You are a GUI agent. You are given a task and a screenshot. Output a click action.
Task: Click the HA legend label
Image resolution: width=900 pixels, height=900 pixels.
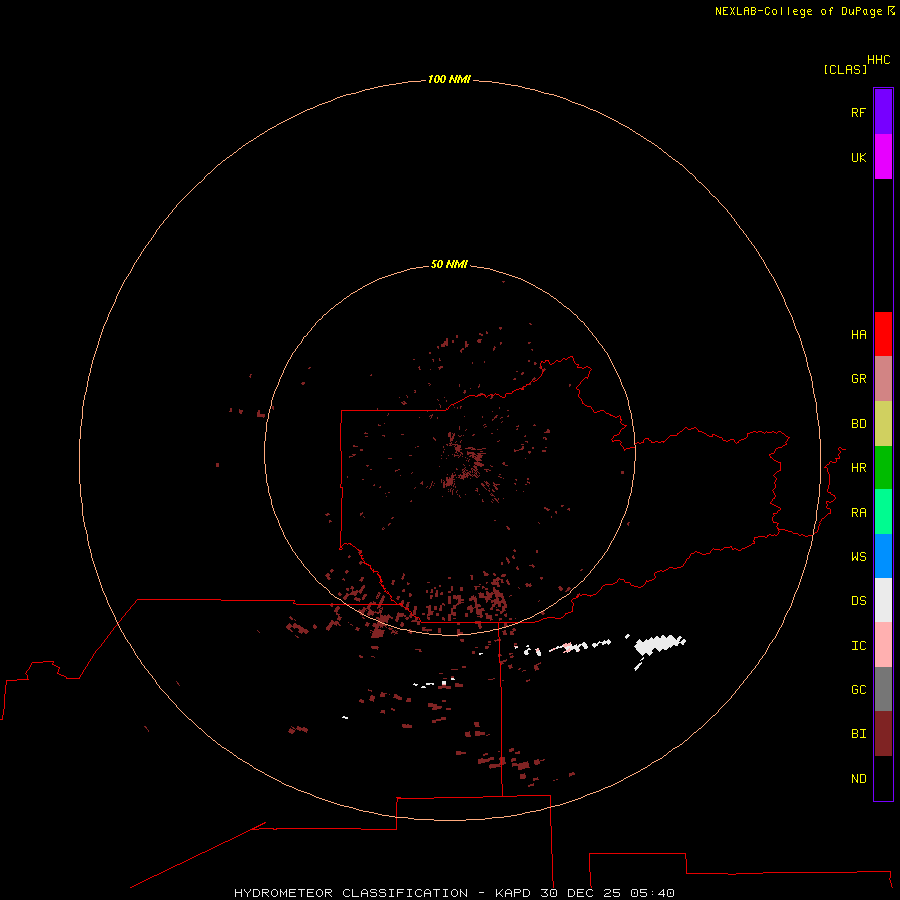(x=858, y=335)
